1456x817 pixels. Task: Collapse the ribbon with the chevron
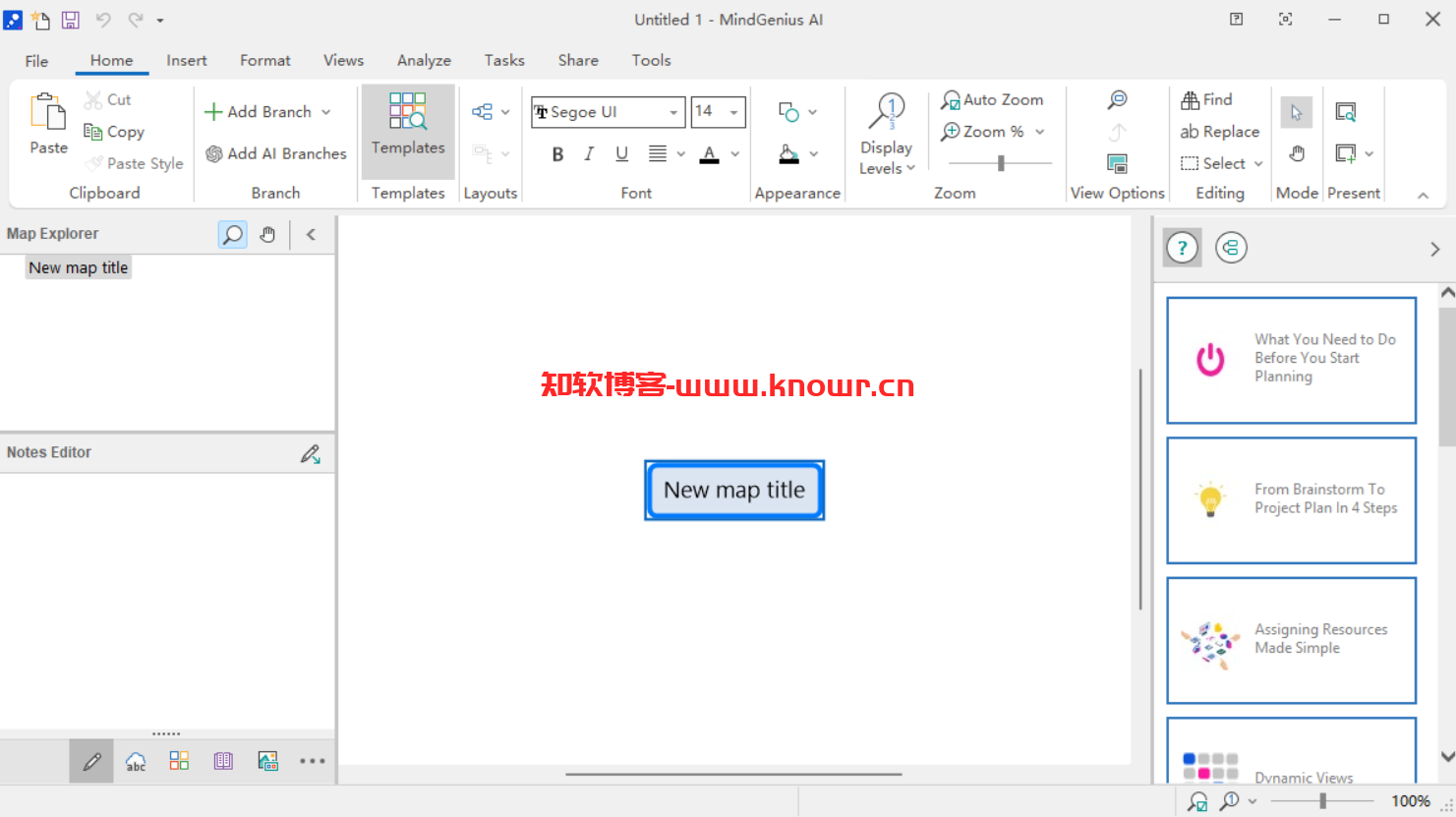[x=1423, y=196]
